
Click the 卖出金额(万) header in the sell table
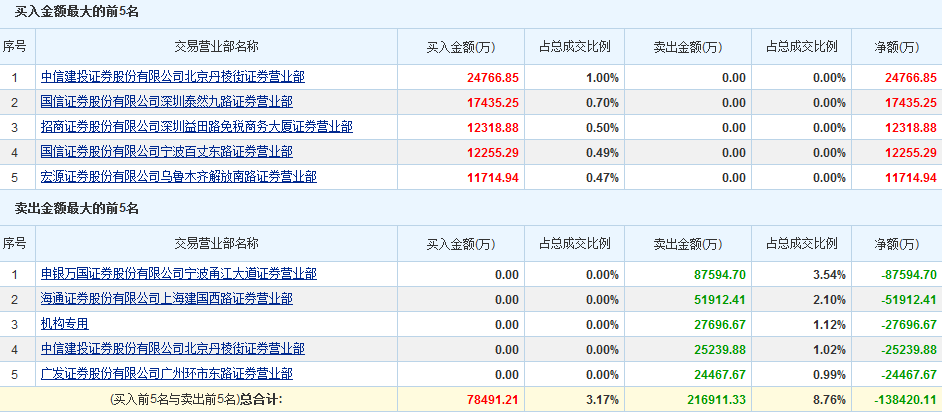688,244
